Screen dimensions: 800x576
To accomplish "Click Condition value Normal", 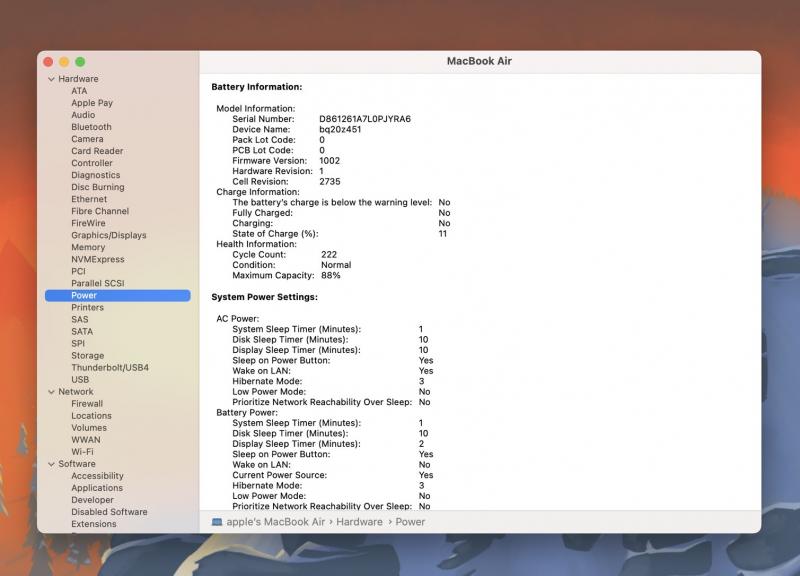I will coord(336,265).
